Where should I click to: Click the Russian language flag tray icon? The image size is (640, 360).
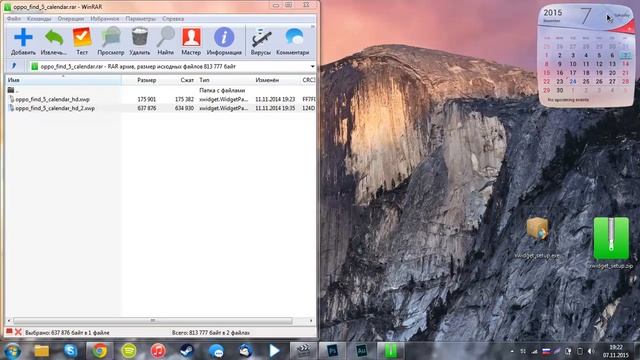pyautogui.click(x=546, y=351)
